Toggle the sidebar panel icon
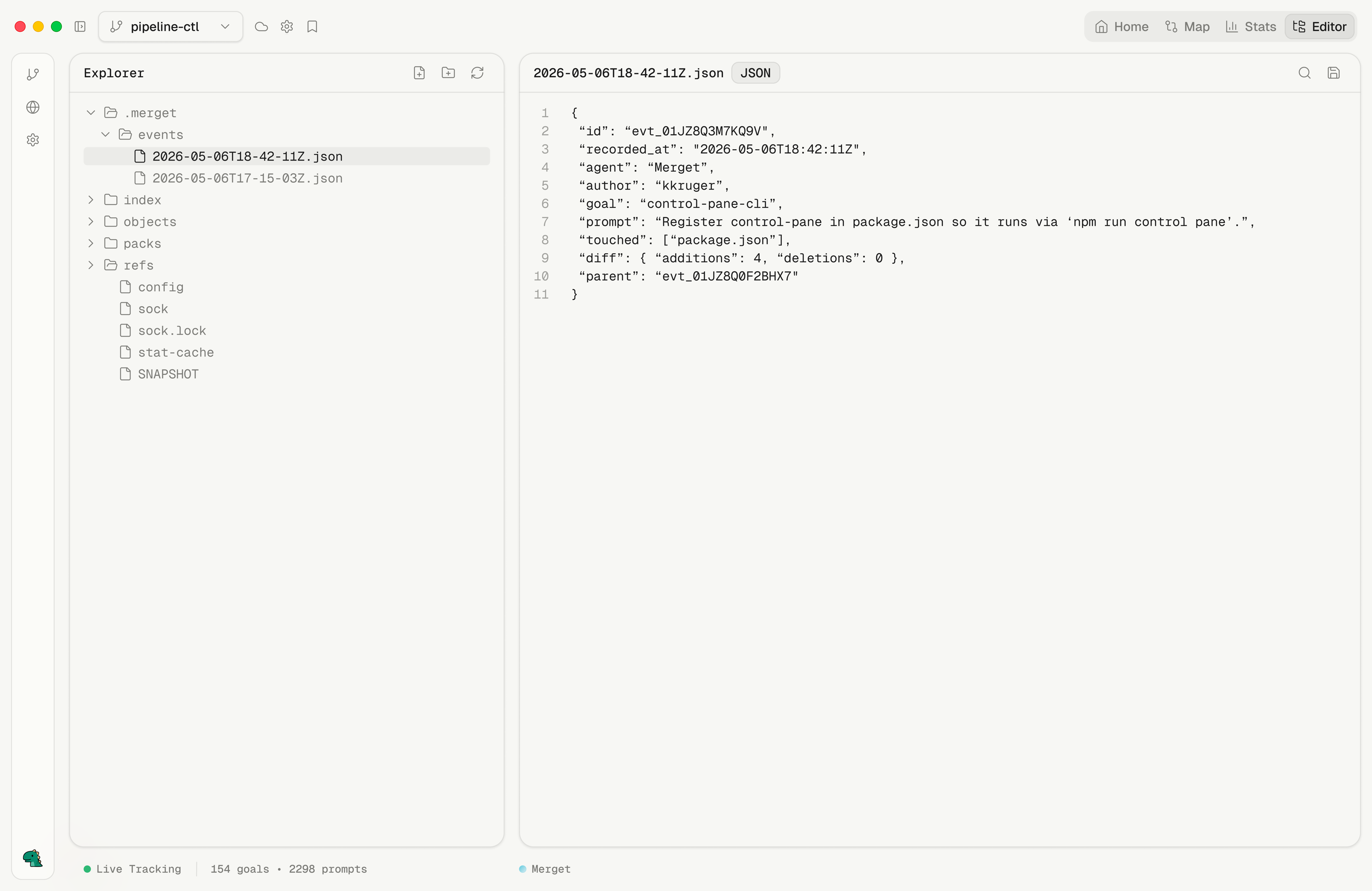 tap(80, 26)
